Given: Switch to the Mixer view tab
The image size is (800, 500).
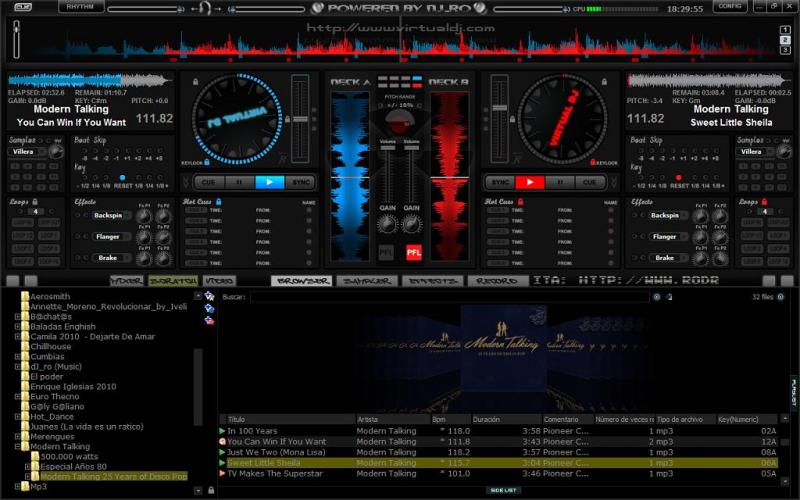Looking at the screenshot, I should [127, 281].
